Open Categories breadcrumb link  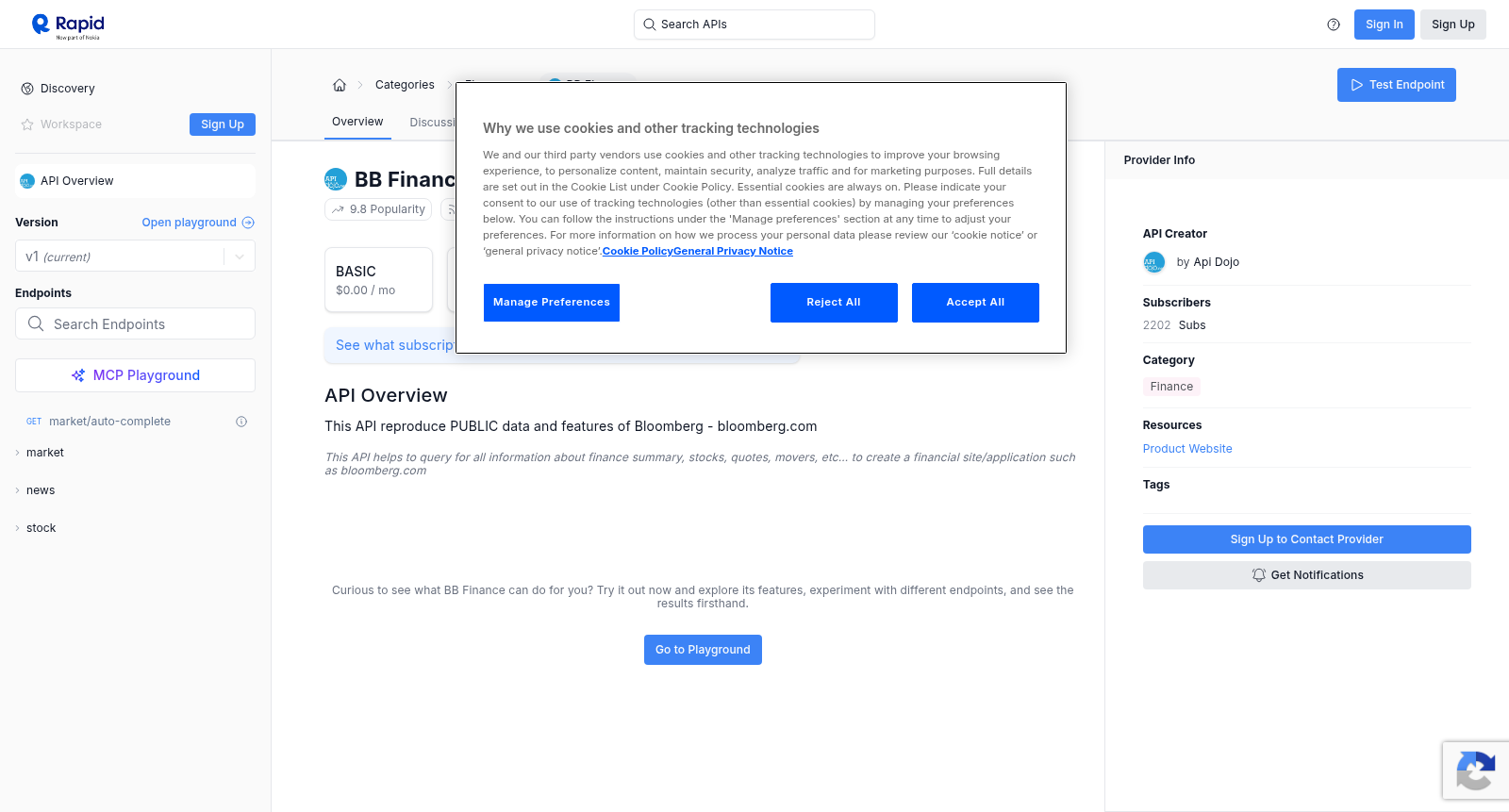point(405,85)
